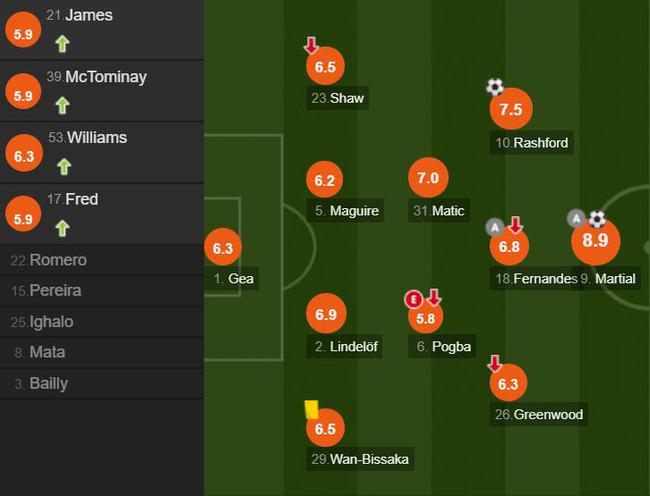Image resolution: width=650 pixels, height=496 pixels.
Task: Click the assist badge above Martial
Action: pyautogui.click(x=576, y=218)
